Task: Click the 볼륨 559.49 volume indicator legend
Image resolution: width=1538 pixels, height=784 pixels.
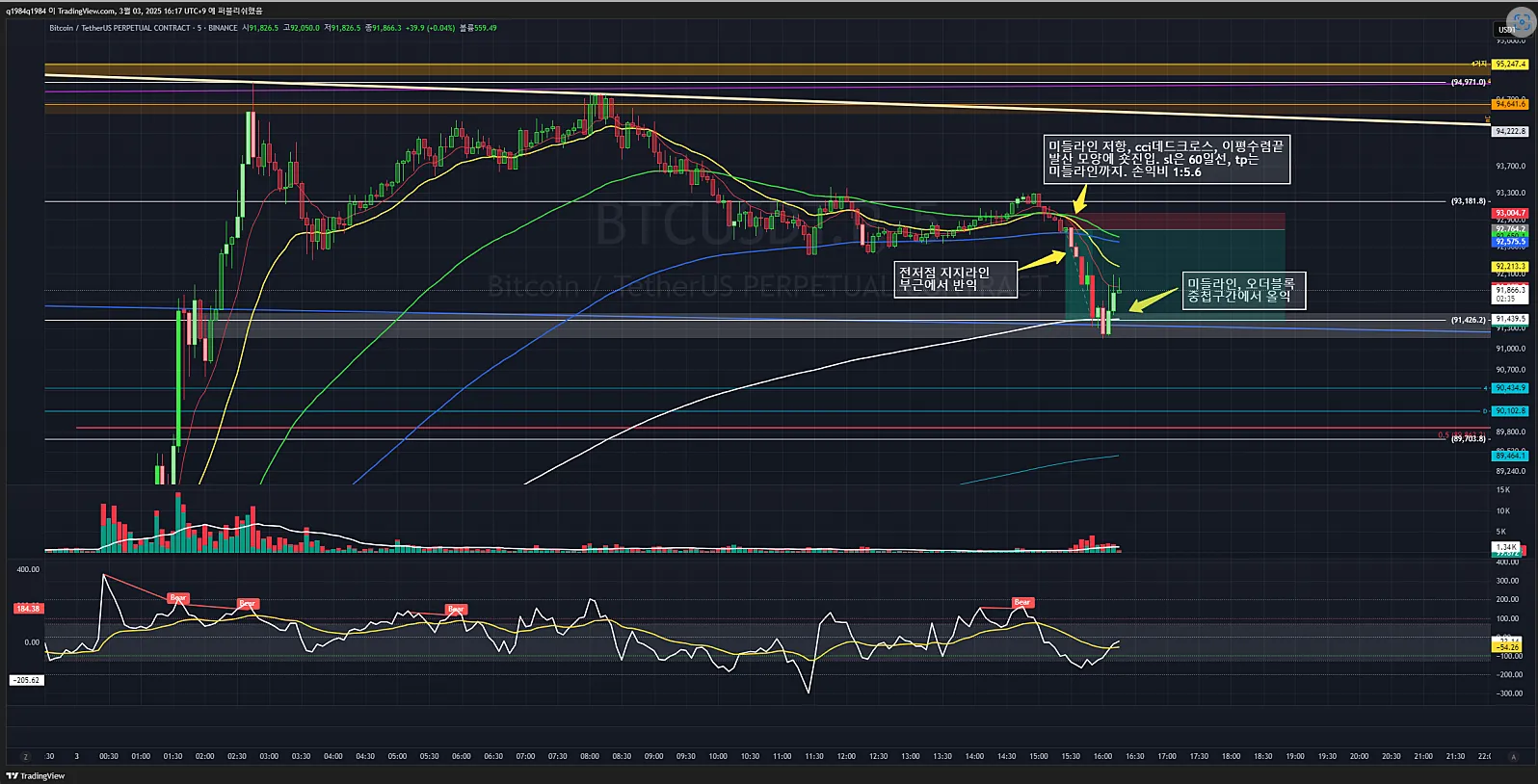Action: click(x=478, y=28)
